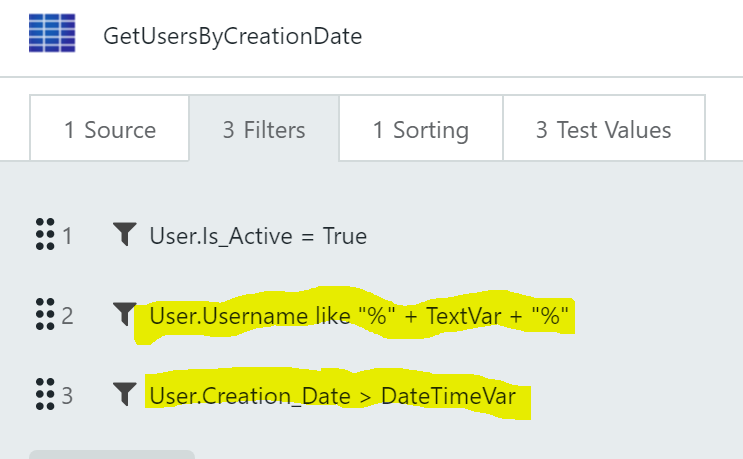Click the funnel icon for the Username filter

tap(123, 316)
